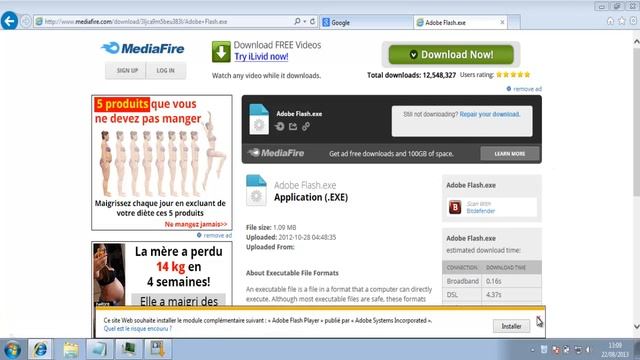Switch to the Google tab
Viewport: 640px width, 360px height.
click(x=366, y=22)
